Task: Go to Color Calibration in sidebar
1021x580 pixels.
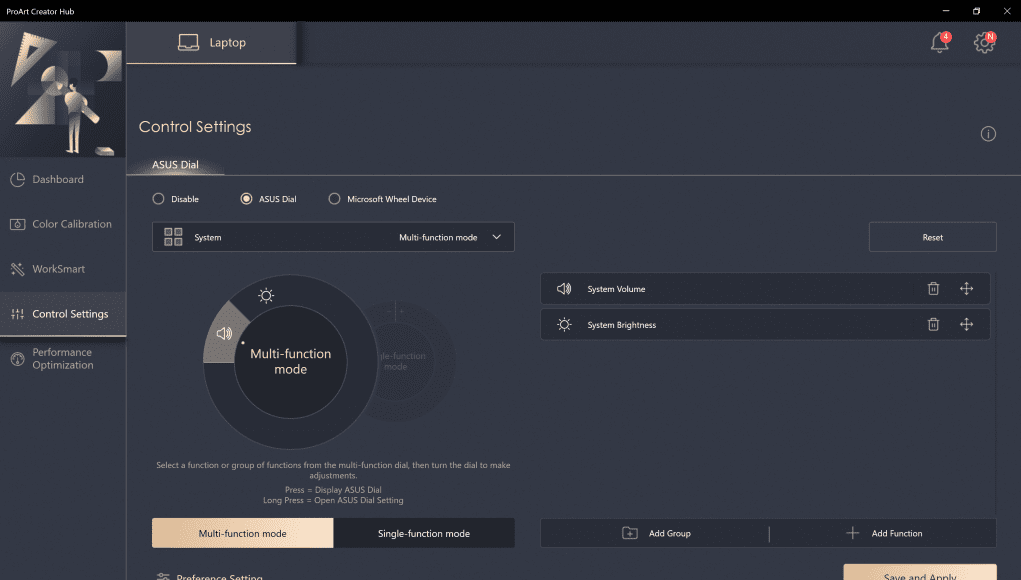Action: click(63, 224)
